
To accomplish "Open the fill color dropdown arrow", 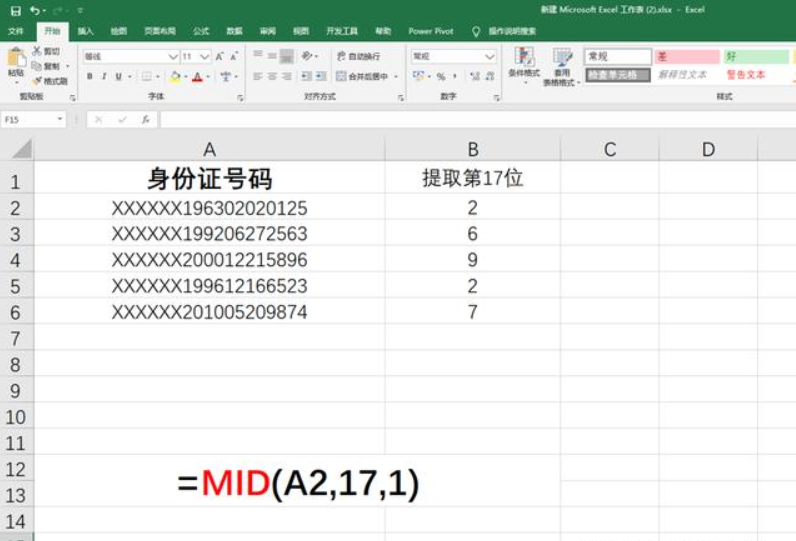I will [x=186, y=77].
